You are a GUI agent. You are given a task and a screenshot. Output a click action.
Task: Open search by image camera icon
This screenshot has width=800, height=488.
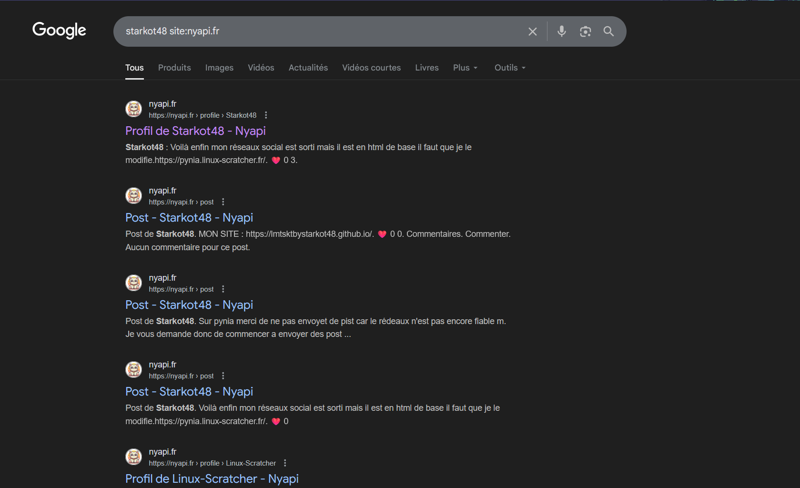(x=585, y=32)
